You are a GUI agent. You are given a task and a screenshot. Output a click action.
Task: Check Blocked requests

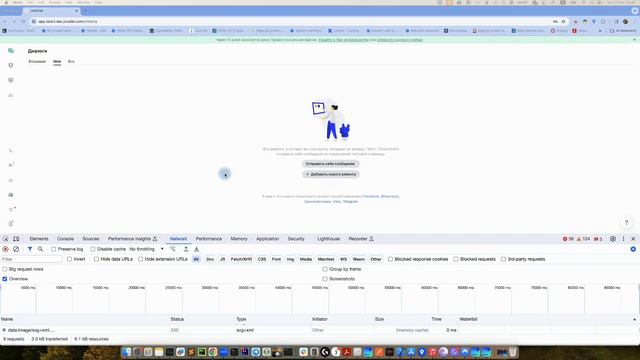coord(456,259)
